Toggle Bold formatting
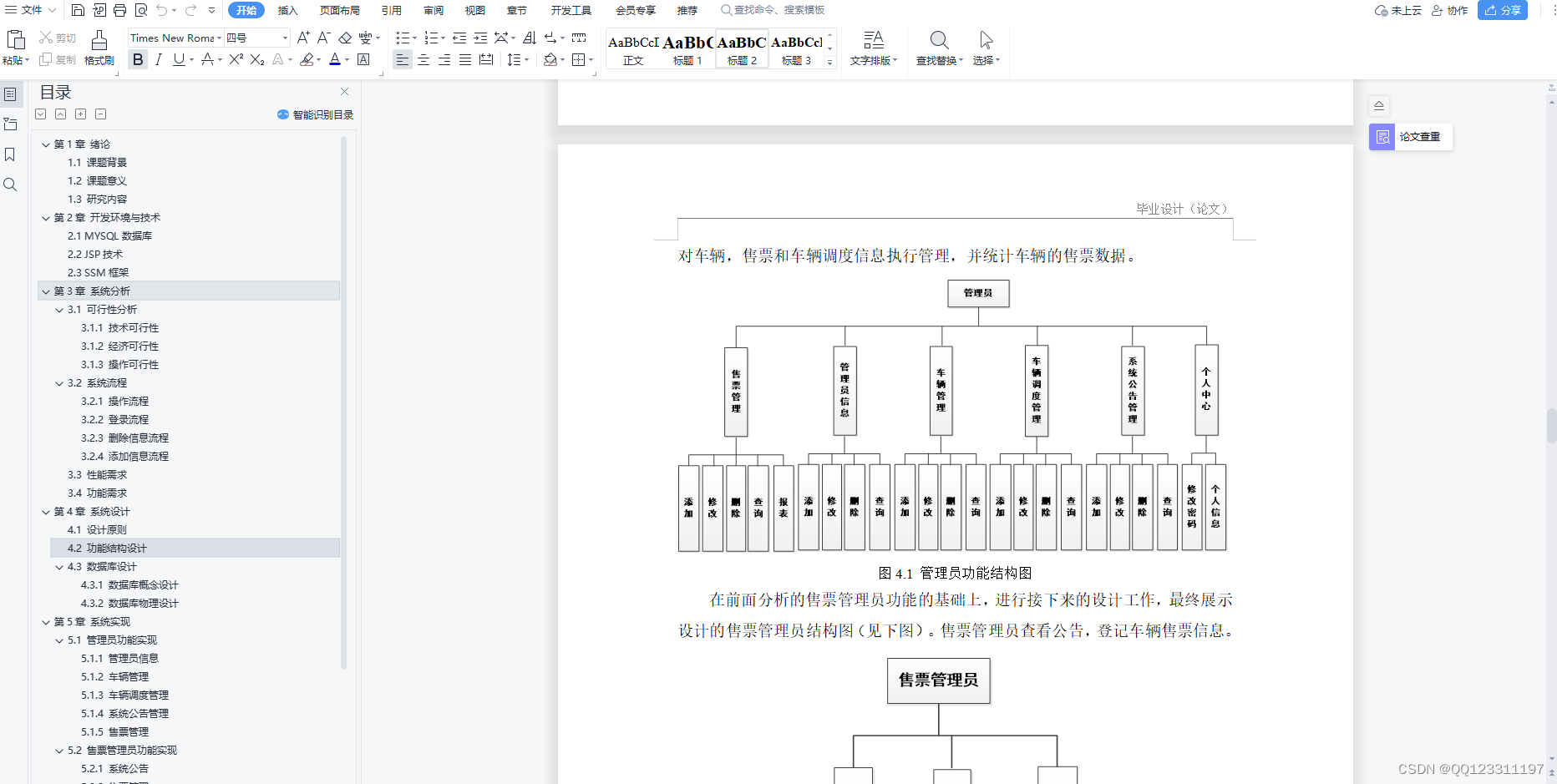Screen dimensions: 1557x784 click(x=138, y=59)
